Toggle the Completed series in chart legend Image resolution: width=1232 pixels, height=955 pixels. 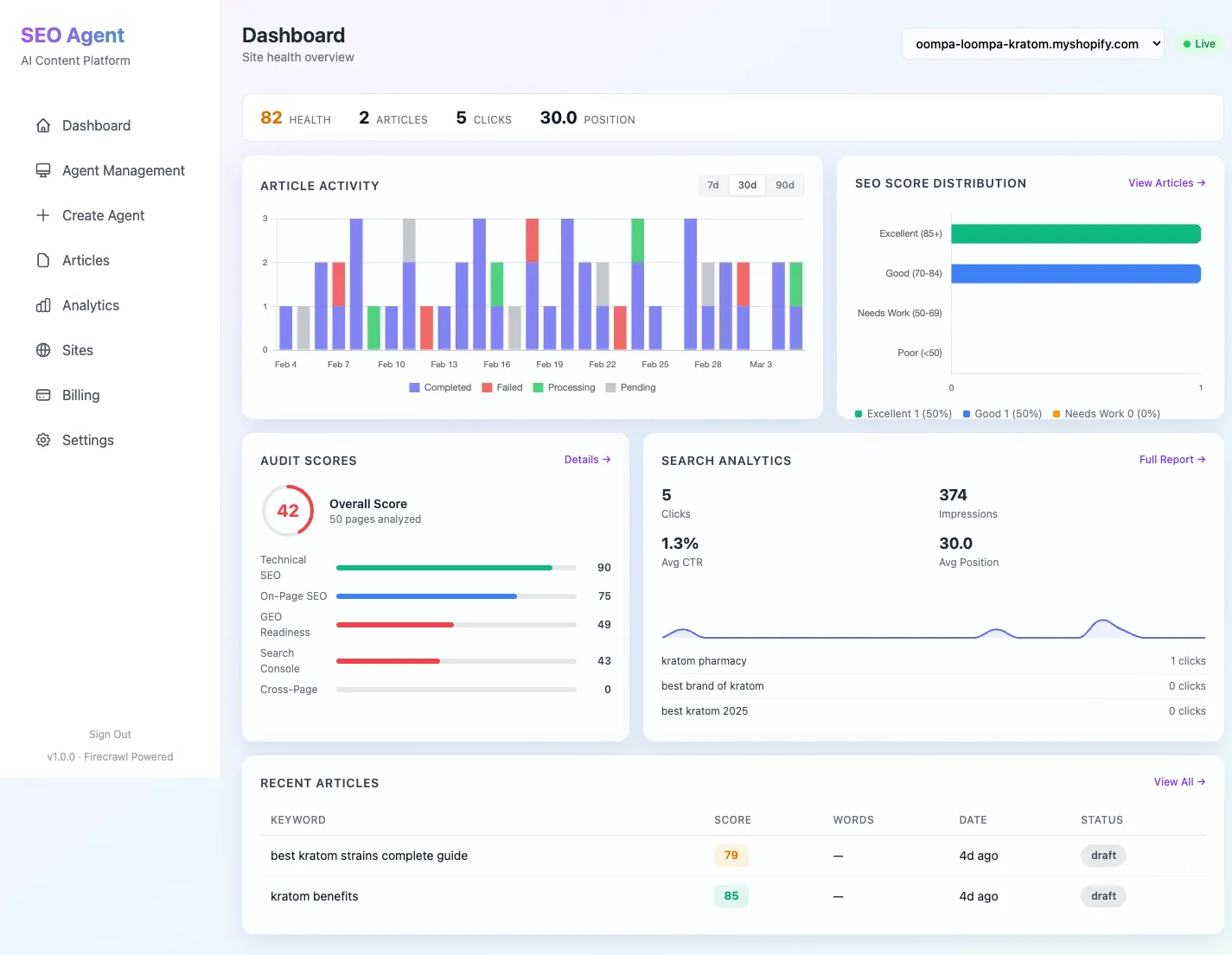coord(440,387)
